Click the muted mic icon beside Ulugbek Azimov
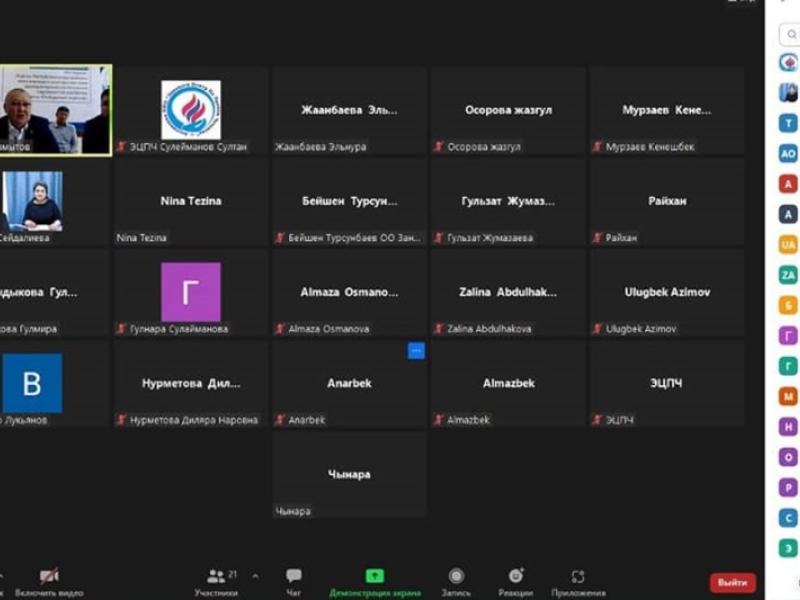Image resolution: width=800 pixels, height=600 pixels. [597, 329]
